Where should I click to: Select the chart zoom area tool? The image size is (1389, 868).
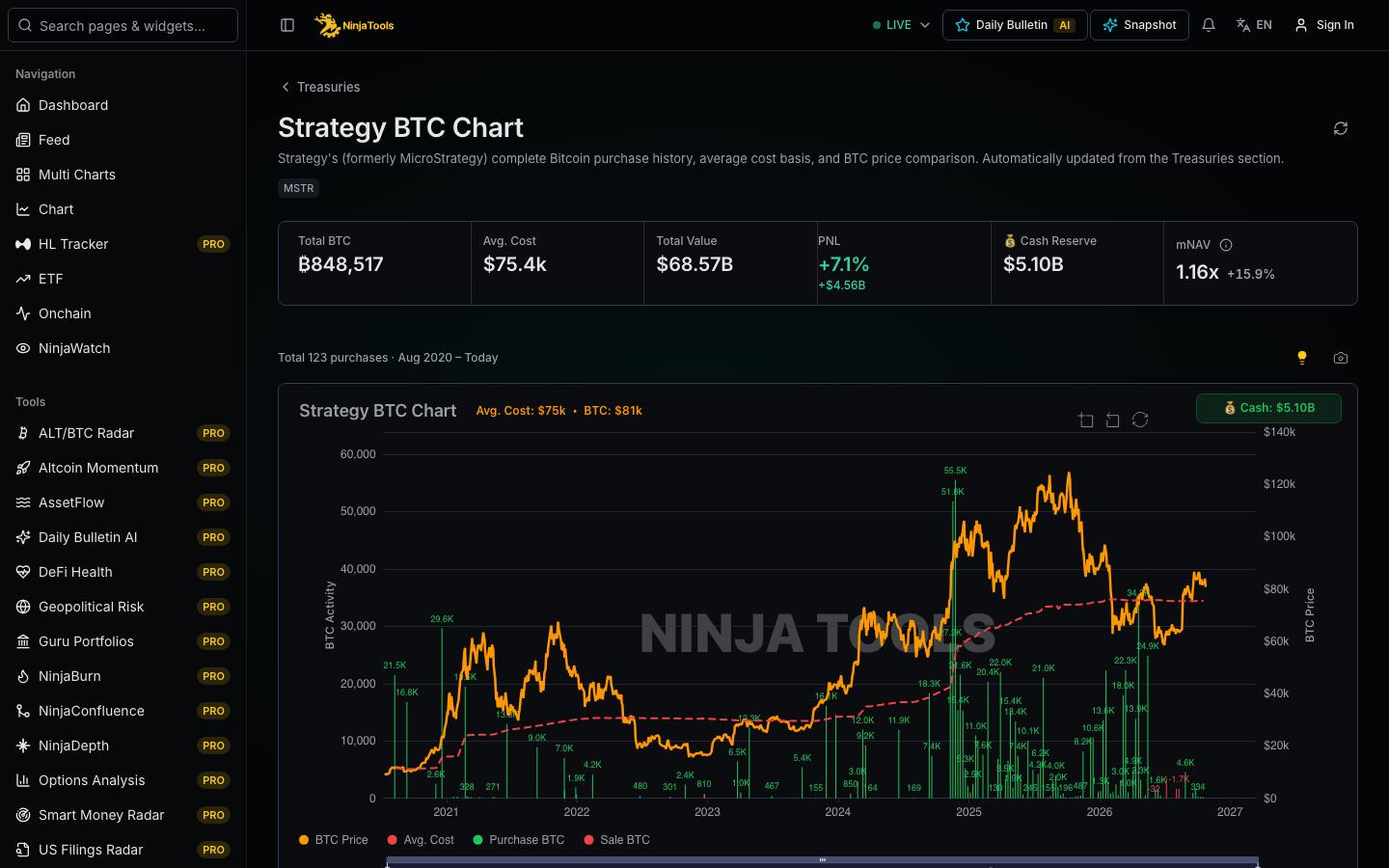[1086, 420]
